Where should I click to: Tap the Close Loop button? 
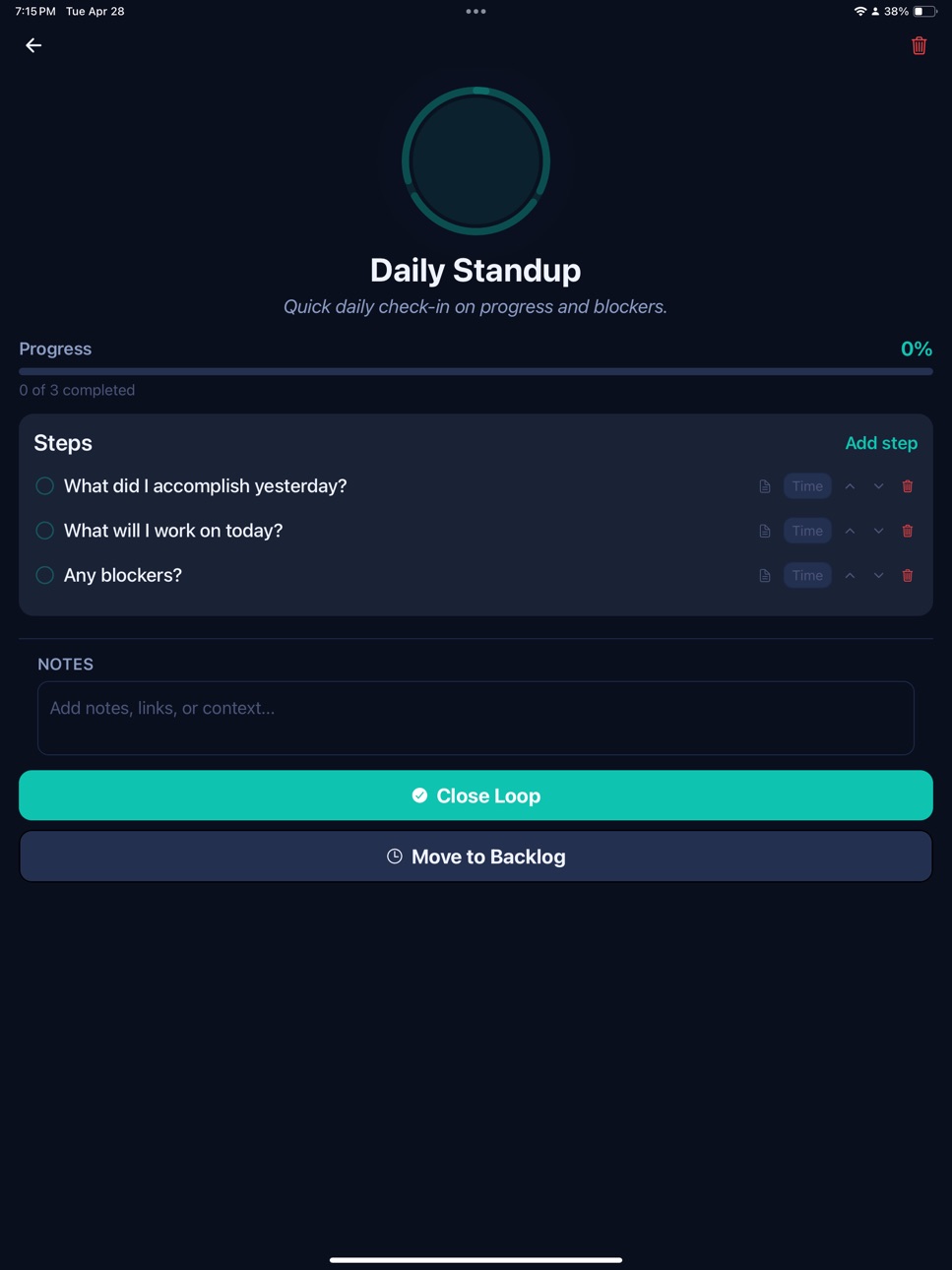[476, 795]
